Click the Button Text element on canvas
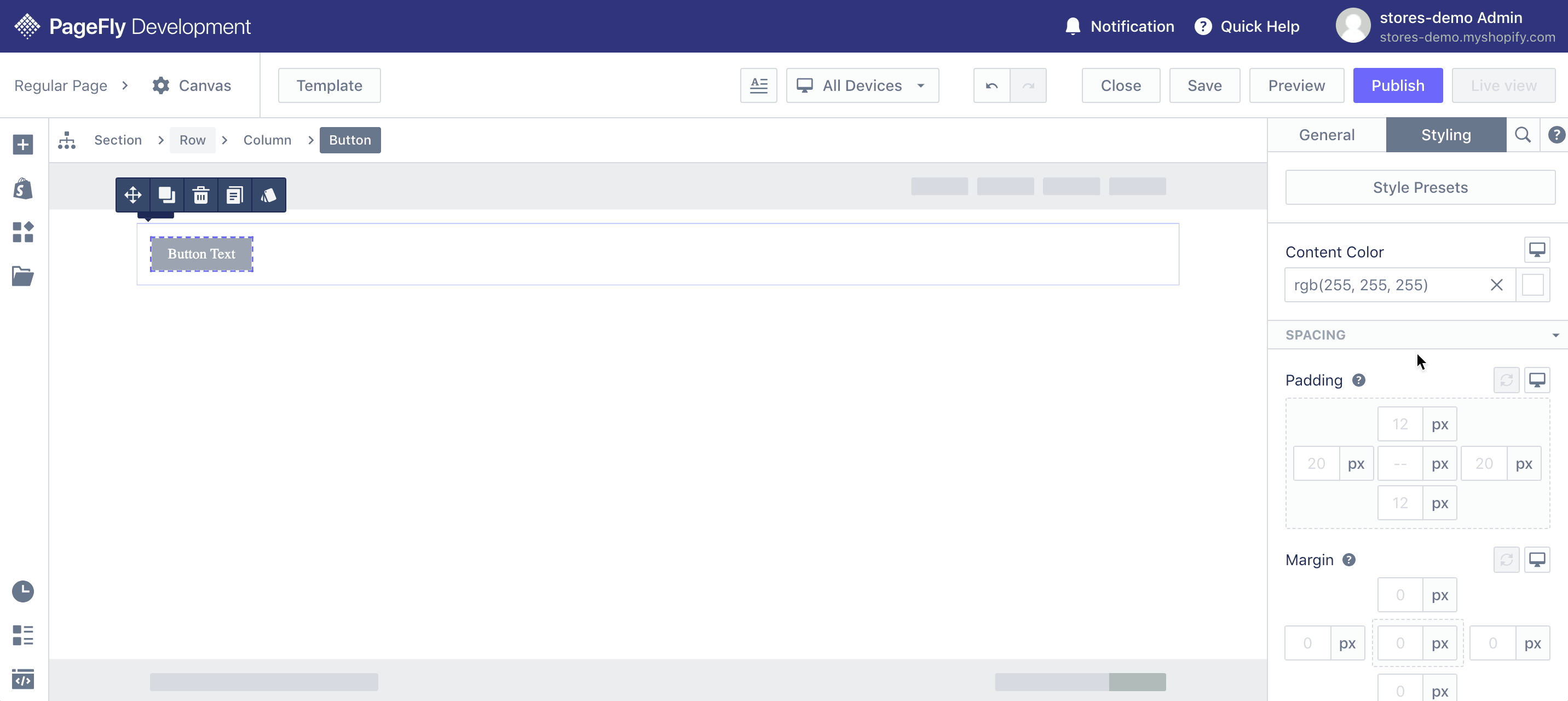Viewport: 1568px width, 701px height. [x=201, y=254]
